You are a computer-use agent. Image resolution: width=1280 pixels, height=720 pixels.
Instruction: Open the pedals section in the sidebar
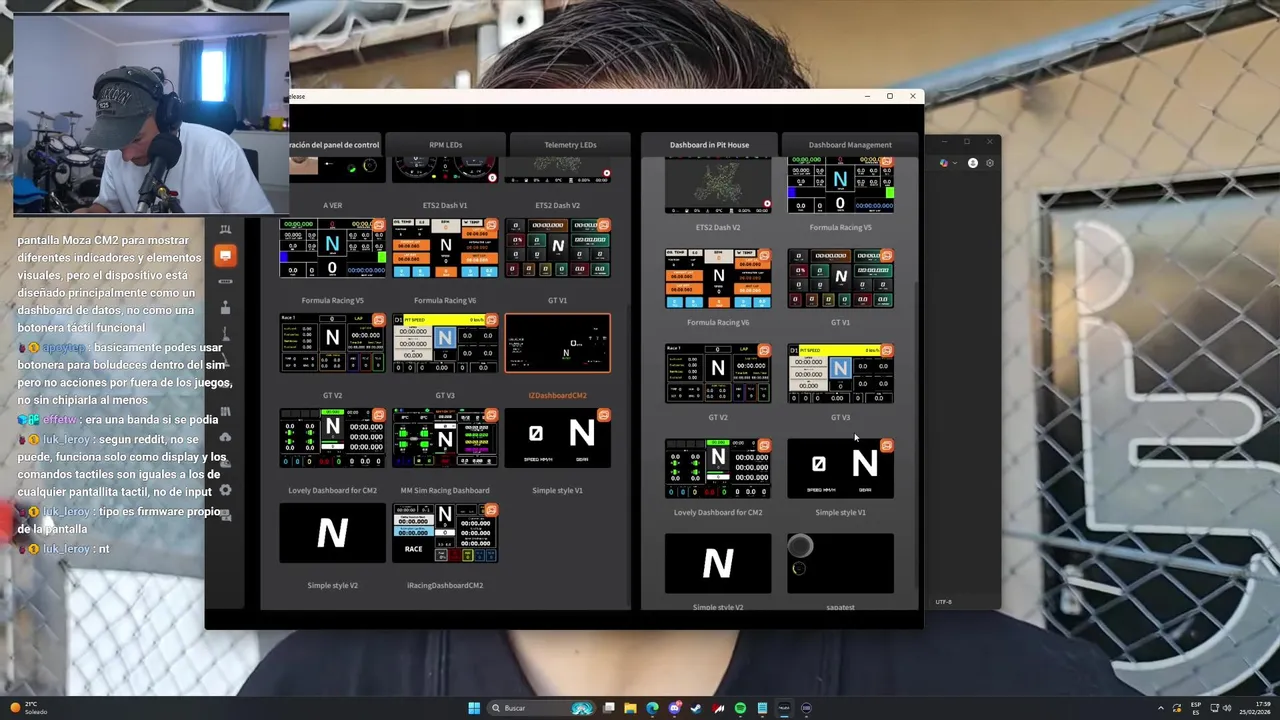[225, 230]
